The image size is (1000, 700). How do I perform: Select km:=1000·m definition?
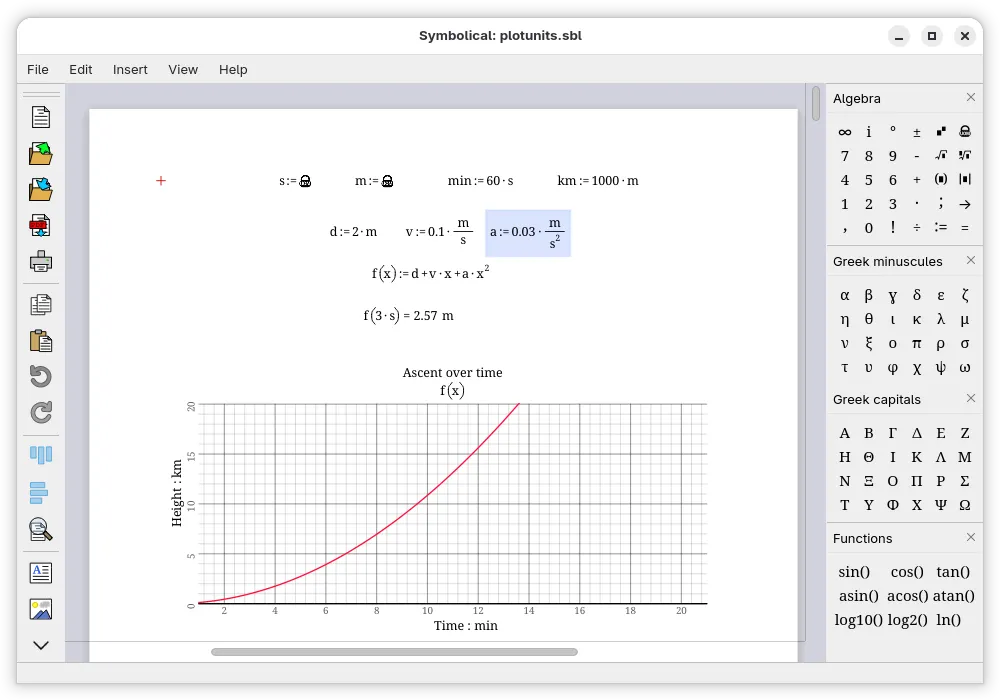coord(598,180)
